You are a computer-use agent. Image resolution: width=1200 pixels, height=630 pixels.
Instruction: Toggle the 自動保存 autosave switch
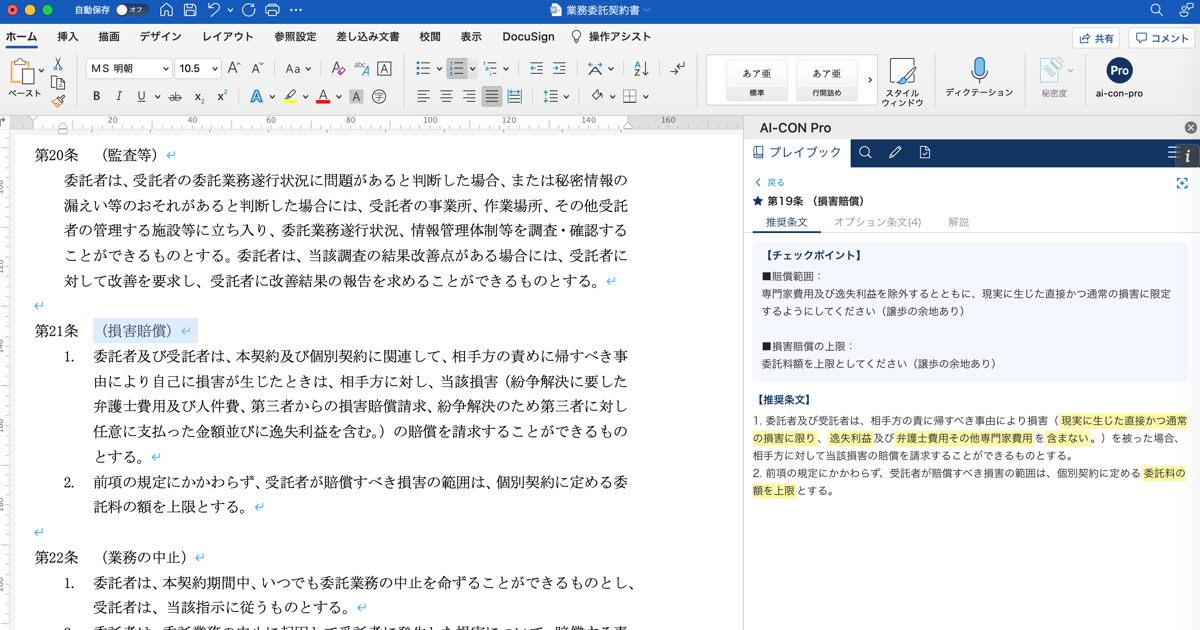[x=131, y=10]
